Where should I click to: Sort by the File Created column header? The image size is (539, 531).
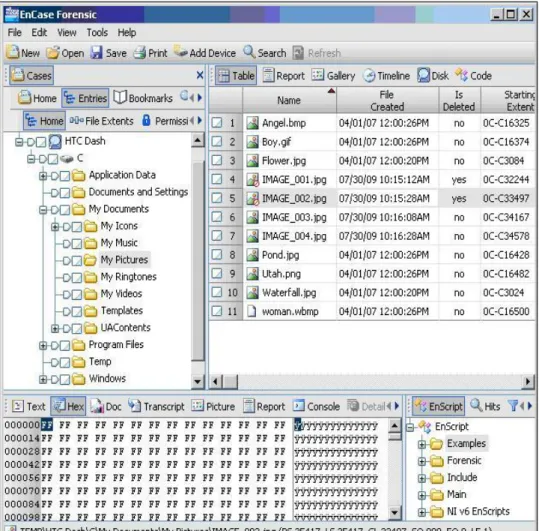[387, 100]
